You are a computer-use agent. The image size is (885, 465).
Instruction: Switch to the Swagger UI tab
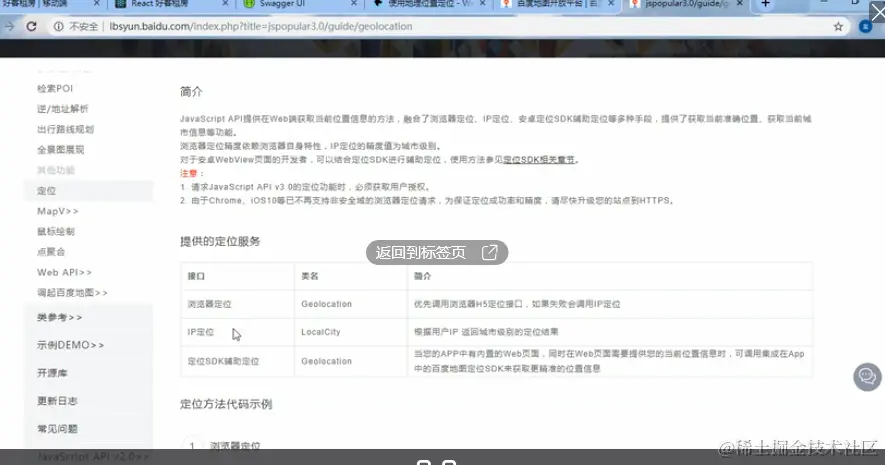(x=299, y=4)
